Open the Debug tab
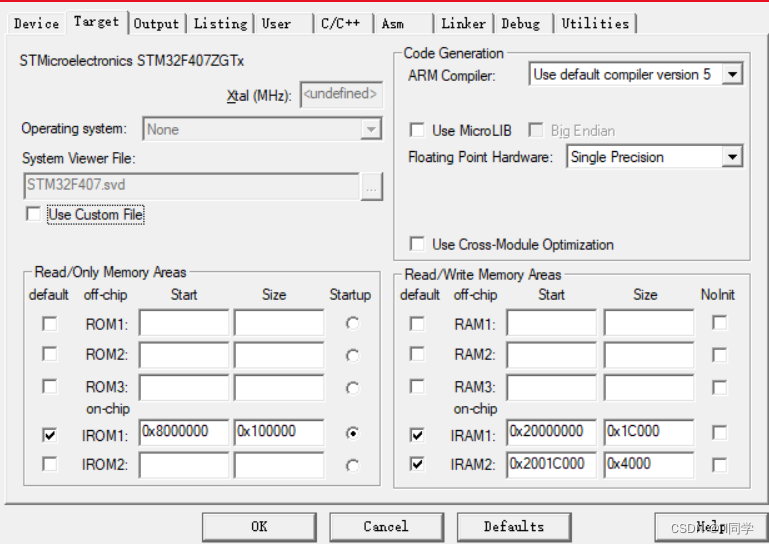This screenshot has width=769, height=544. pos(524,24)
